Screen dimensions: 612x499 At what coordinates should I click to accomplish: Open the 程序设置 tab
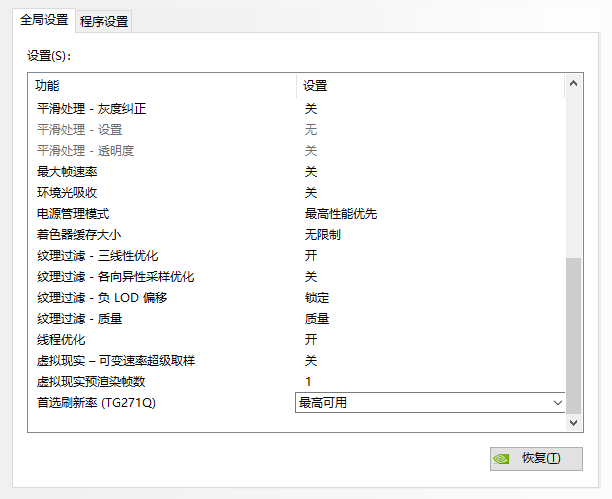104,21
